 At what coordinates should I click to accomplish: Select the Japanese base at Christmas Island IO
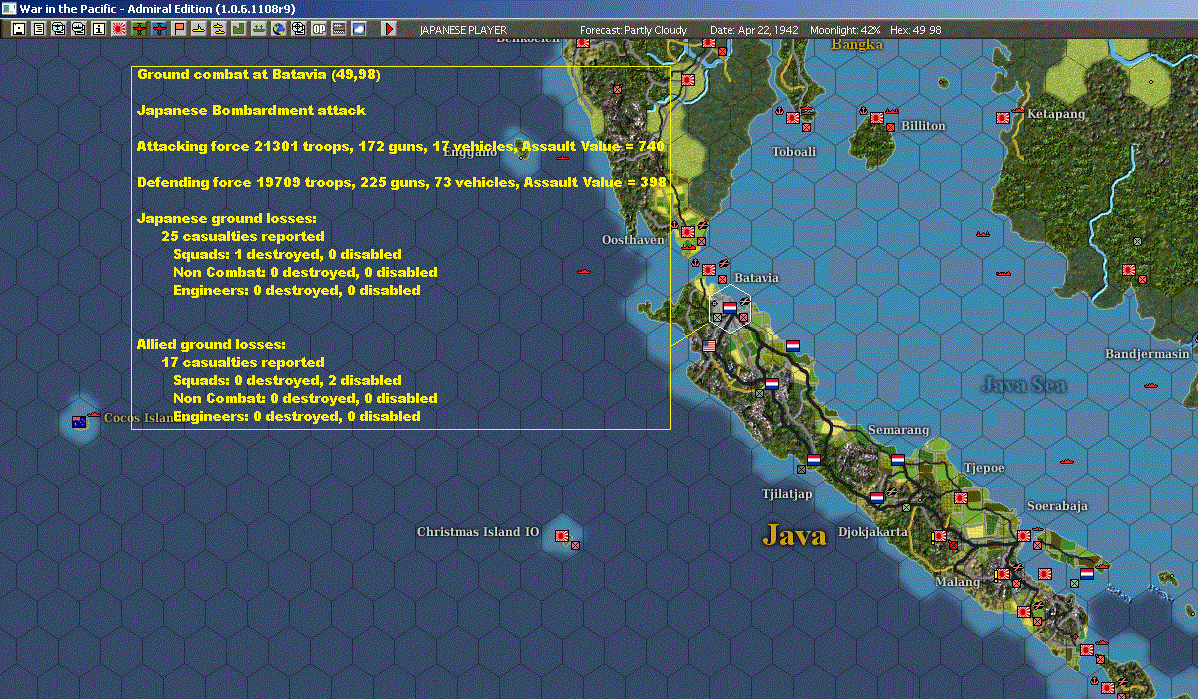point(562,536)
